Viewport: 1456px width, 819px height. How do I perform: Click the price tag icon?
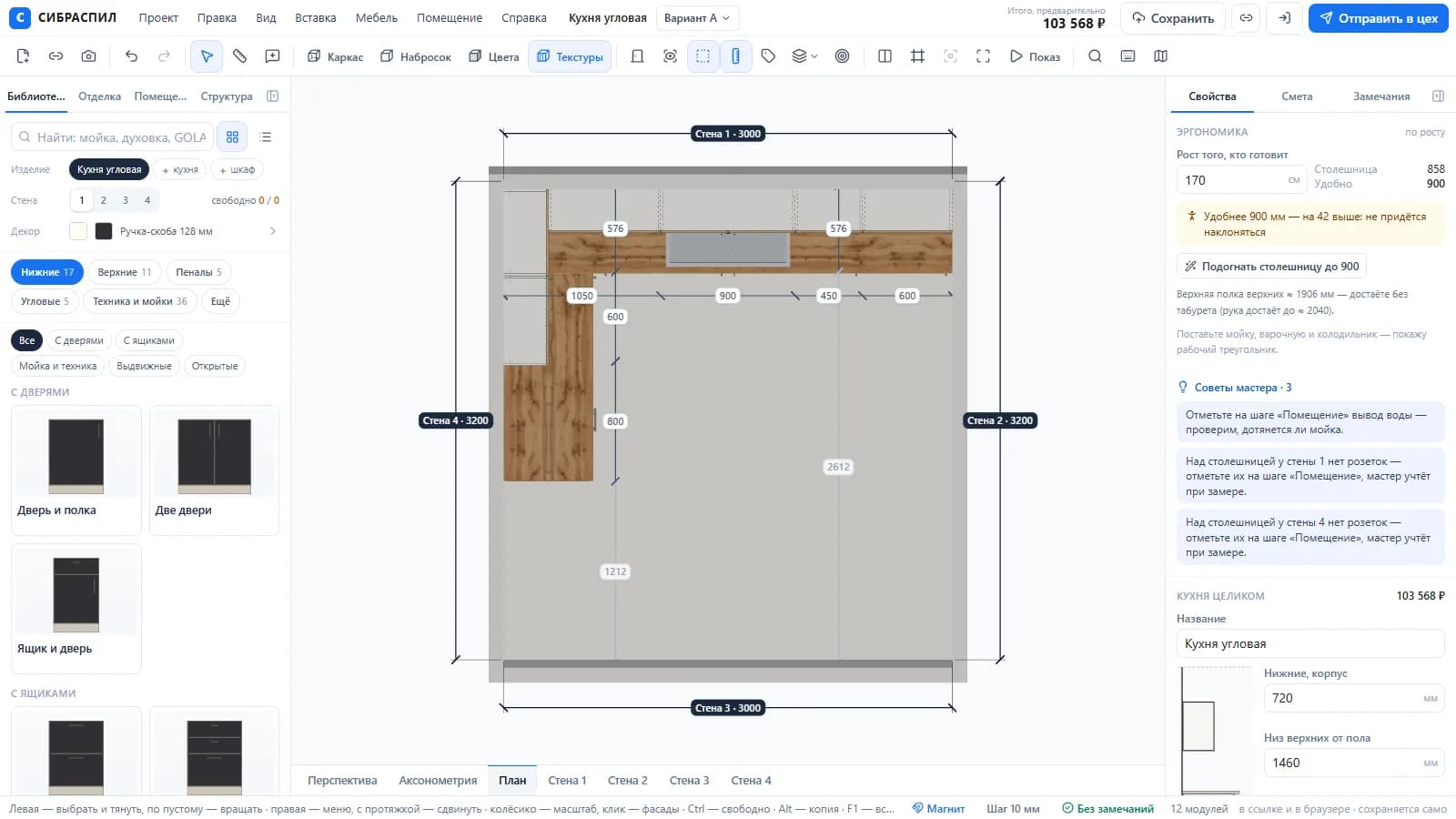click(x=768, y=56)
